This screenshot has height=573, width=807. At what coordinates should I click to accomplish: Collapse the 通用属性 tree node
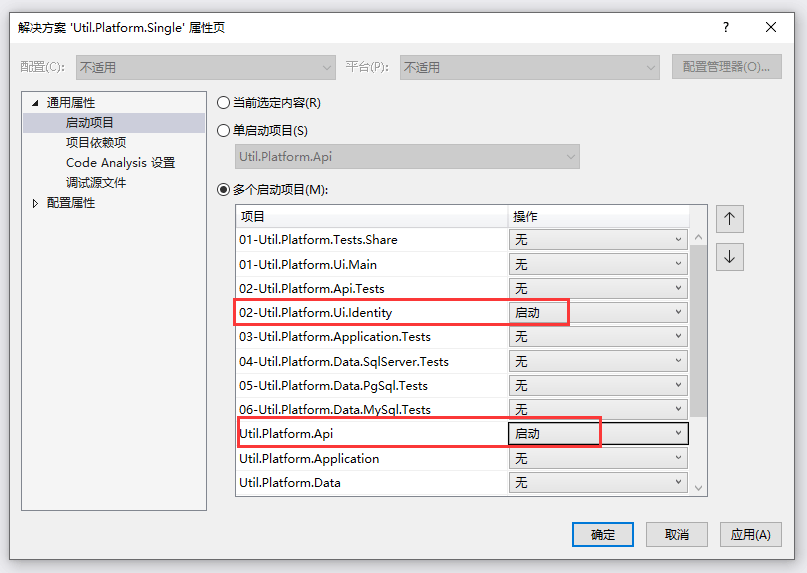pyautogui.click(x=35, y=103)
